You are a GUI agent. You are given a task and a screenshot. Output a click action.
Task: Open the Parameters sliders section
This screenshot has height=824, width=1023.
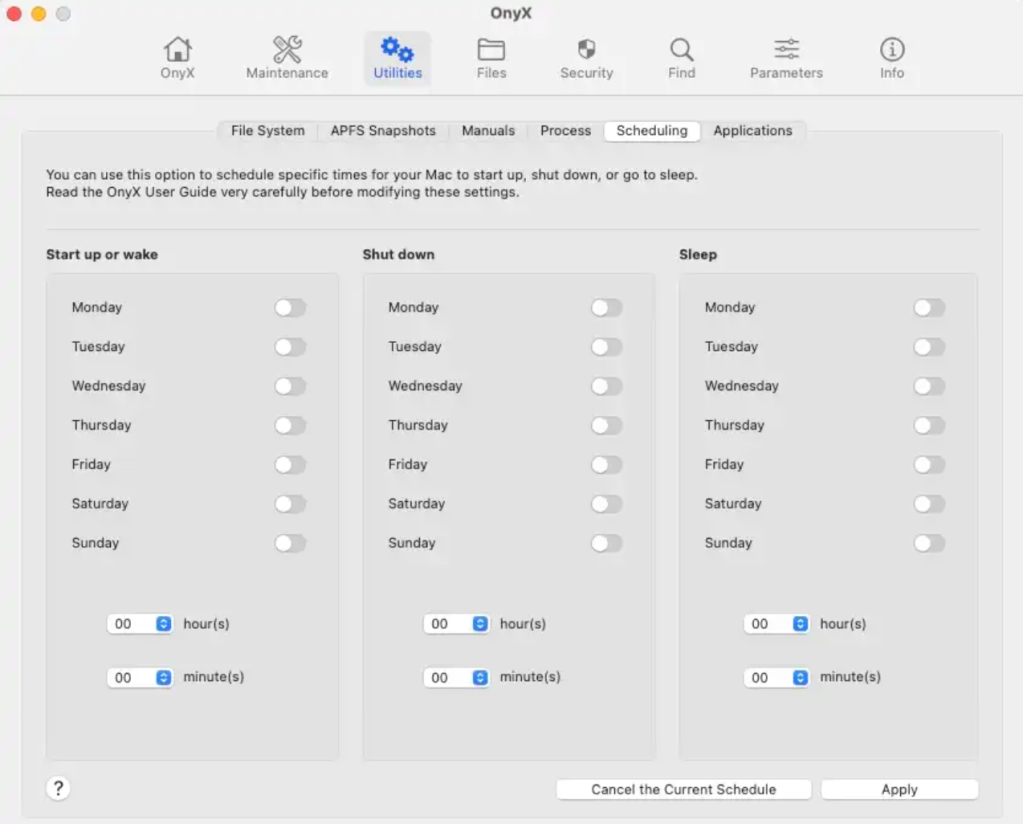tap(786, 58)
